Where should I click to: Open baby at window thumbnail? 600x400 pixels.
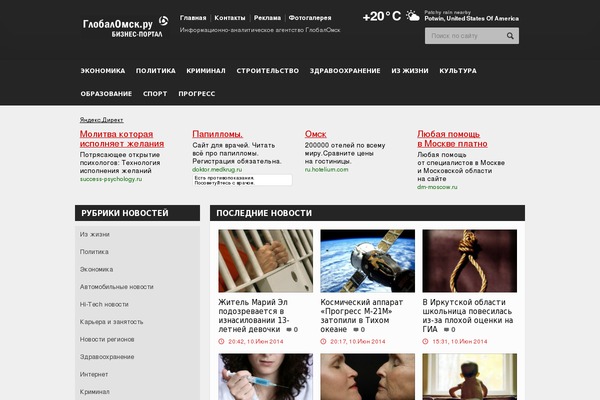coord(470,377)
